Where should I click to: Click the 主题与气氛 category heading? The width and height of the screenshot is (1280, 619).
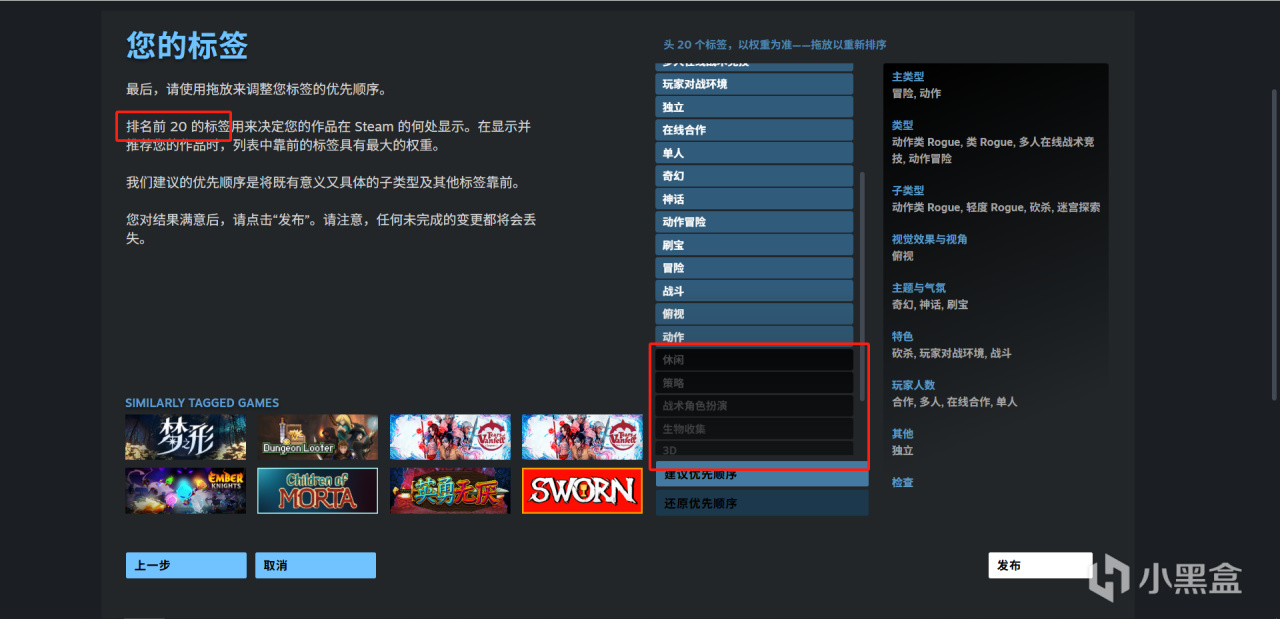click(x=919, y=288)
